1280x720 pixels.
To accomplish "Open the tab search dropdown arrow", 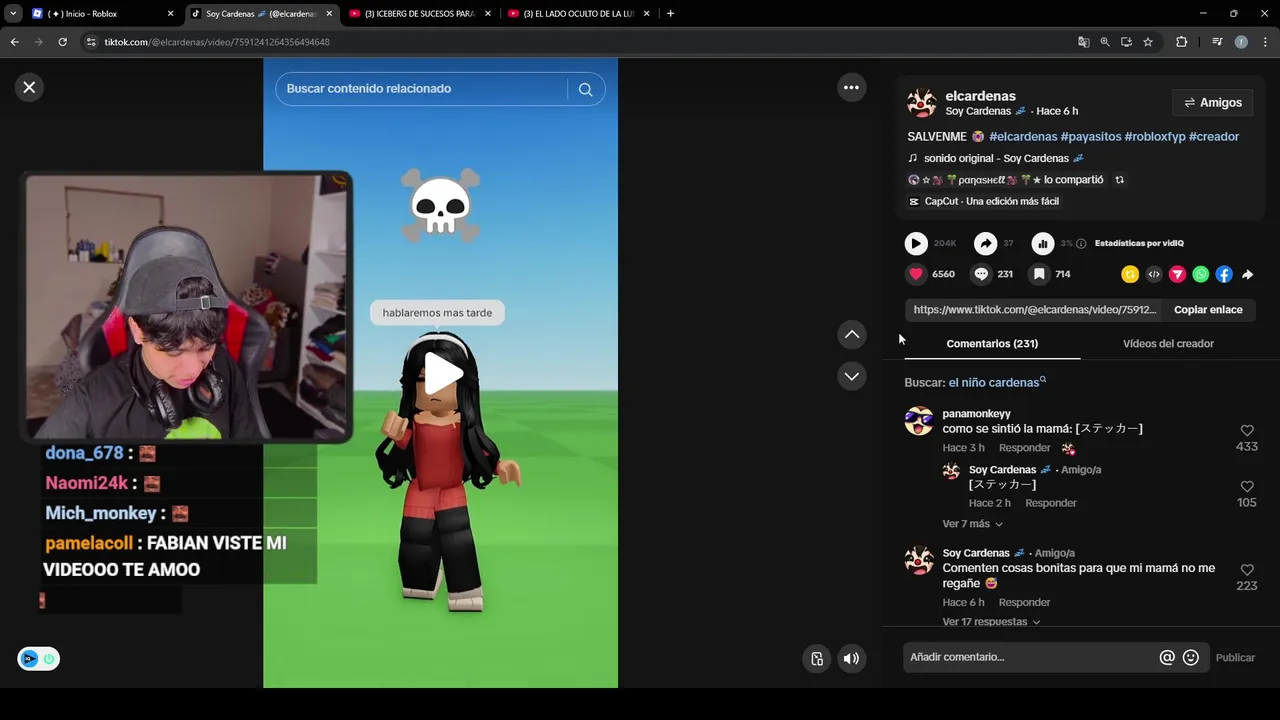I will point(12,14).
